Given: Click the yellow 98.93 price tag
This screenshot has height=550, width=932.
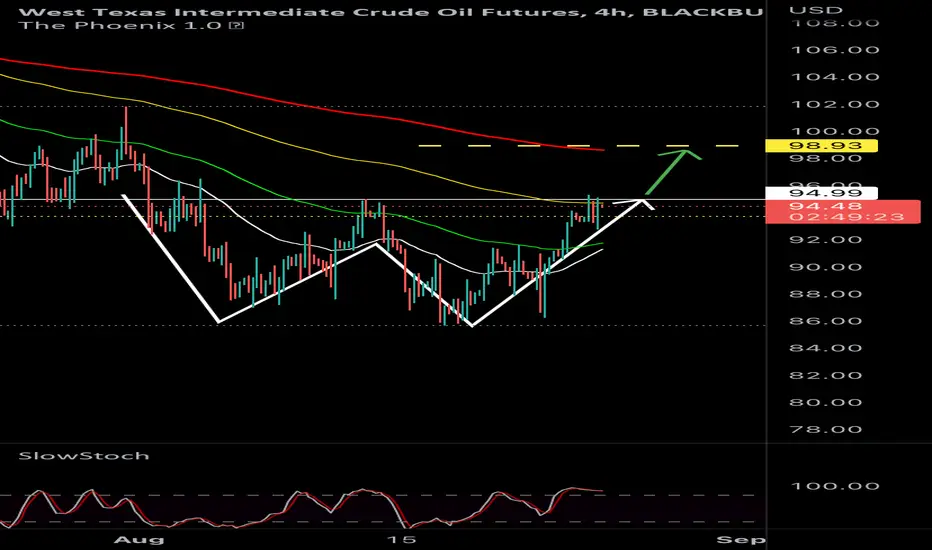Looking at the screenshot, I should click(821, 146).
